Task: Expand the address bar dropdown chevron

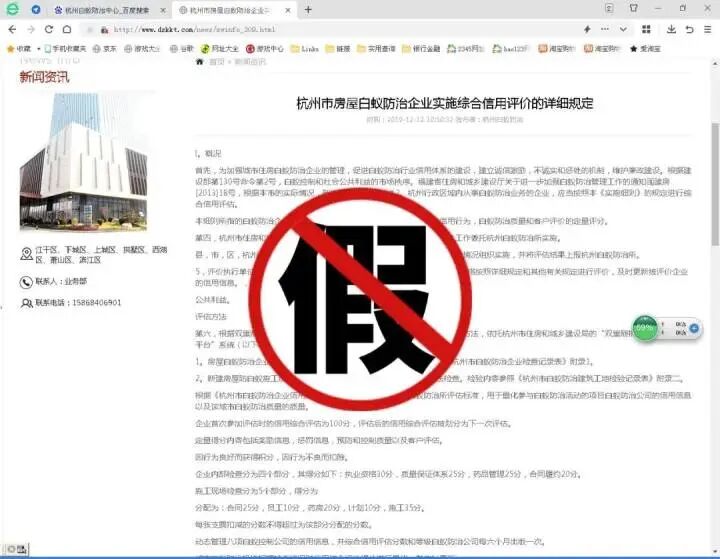Action: click(623, 29)
